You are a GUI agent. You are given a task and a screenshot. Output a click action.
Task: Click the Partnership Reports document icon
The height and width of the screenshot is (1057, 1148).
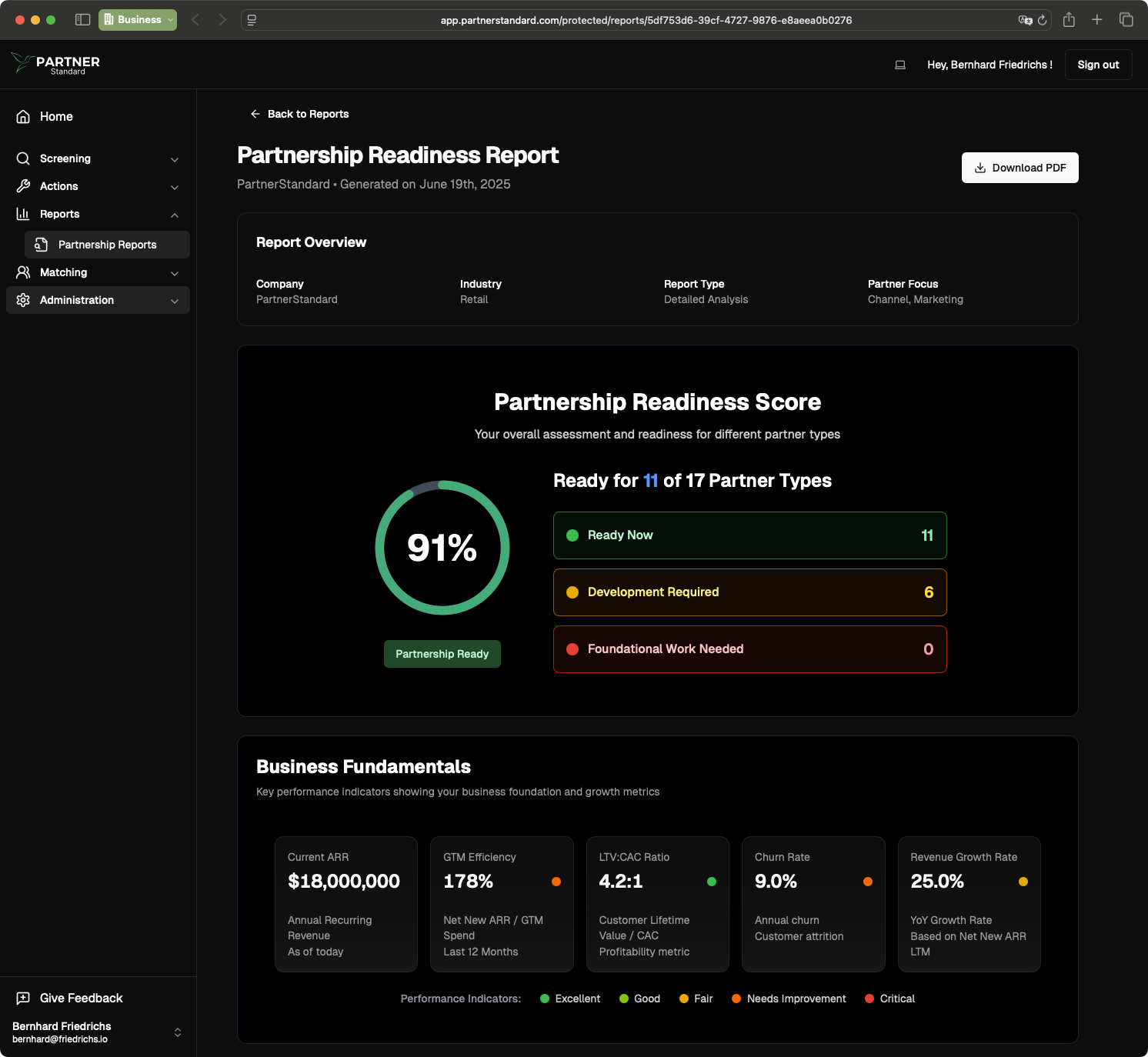[42, 245]
